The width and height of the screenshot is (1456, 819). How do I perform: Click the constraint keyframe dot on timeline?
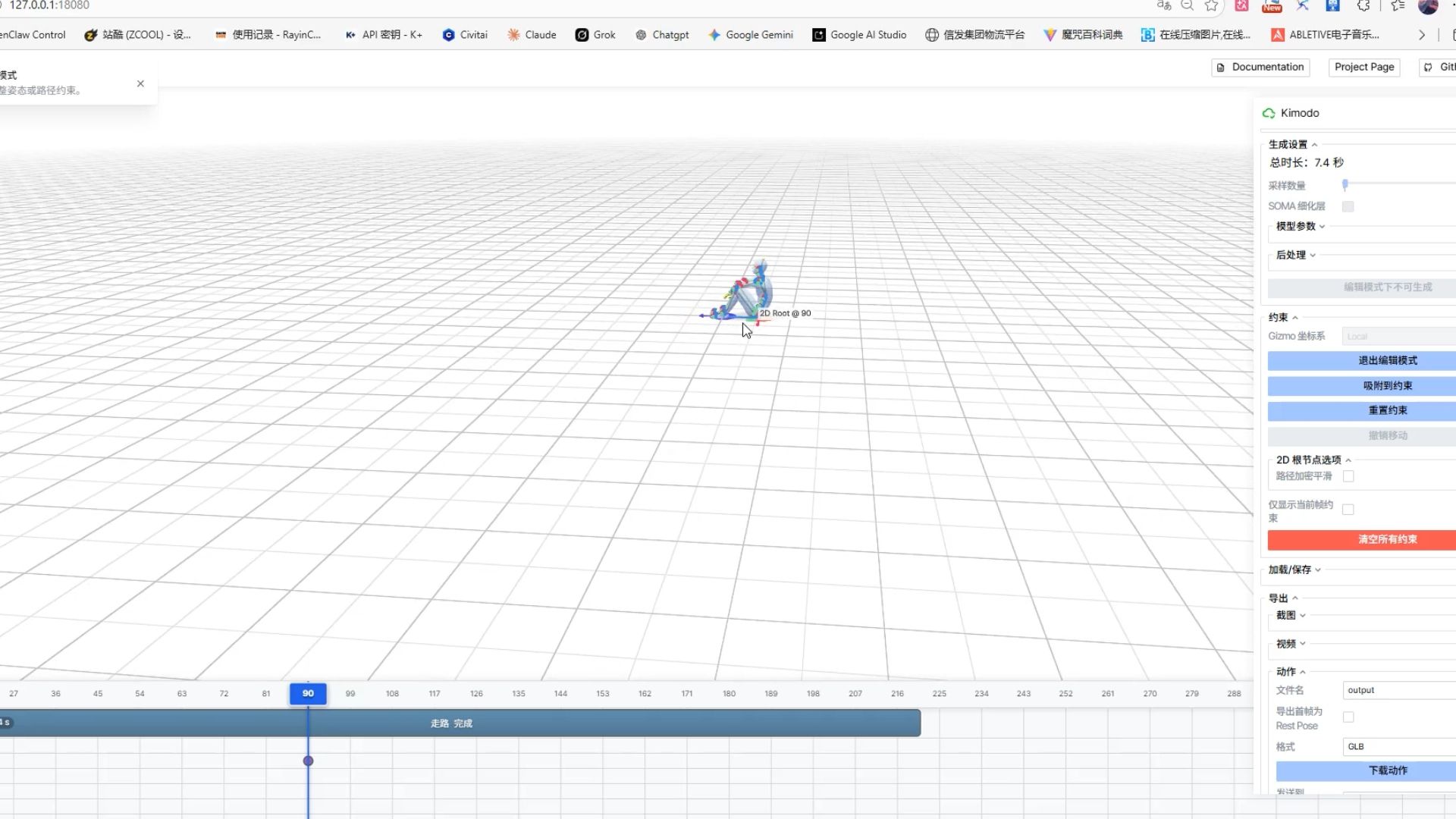308,761
